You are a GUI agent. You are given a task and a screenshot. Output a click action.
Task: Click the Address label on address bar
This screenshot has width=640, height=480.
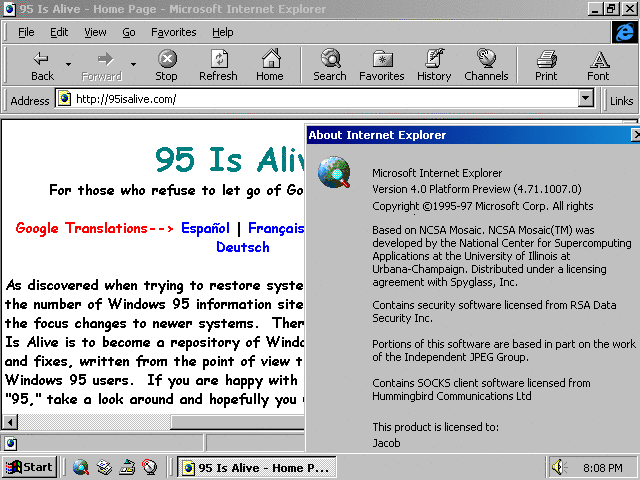point(30,100)
